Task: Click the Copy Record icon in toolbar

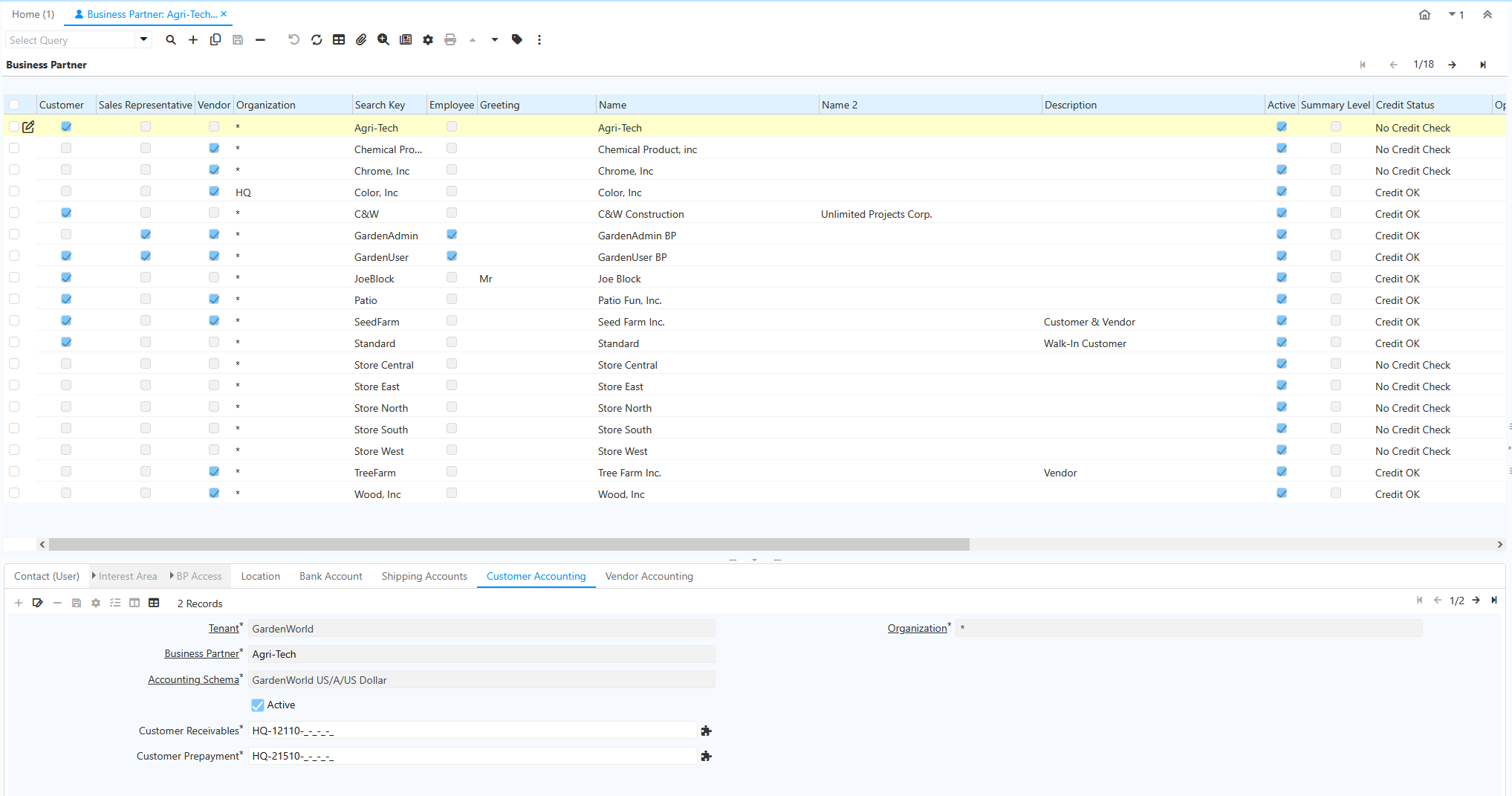Action: (x=215, y=40)
